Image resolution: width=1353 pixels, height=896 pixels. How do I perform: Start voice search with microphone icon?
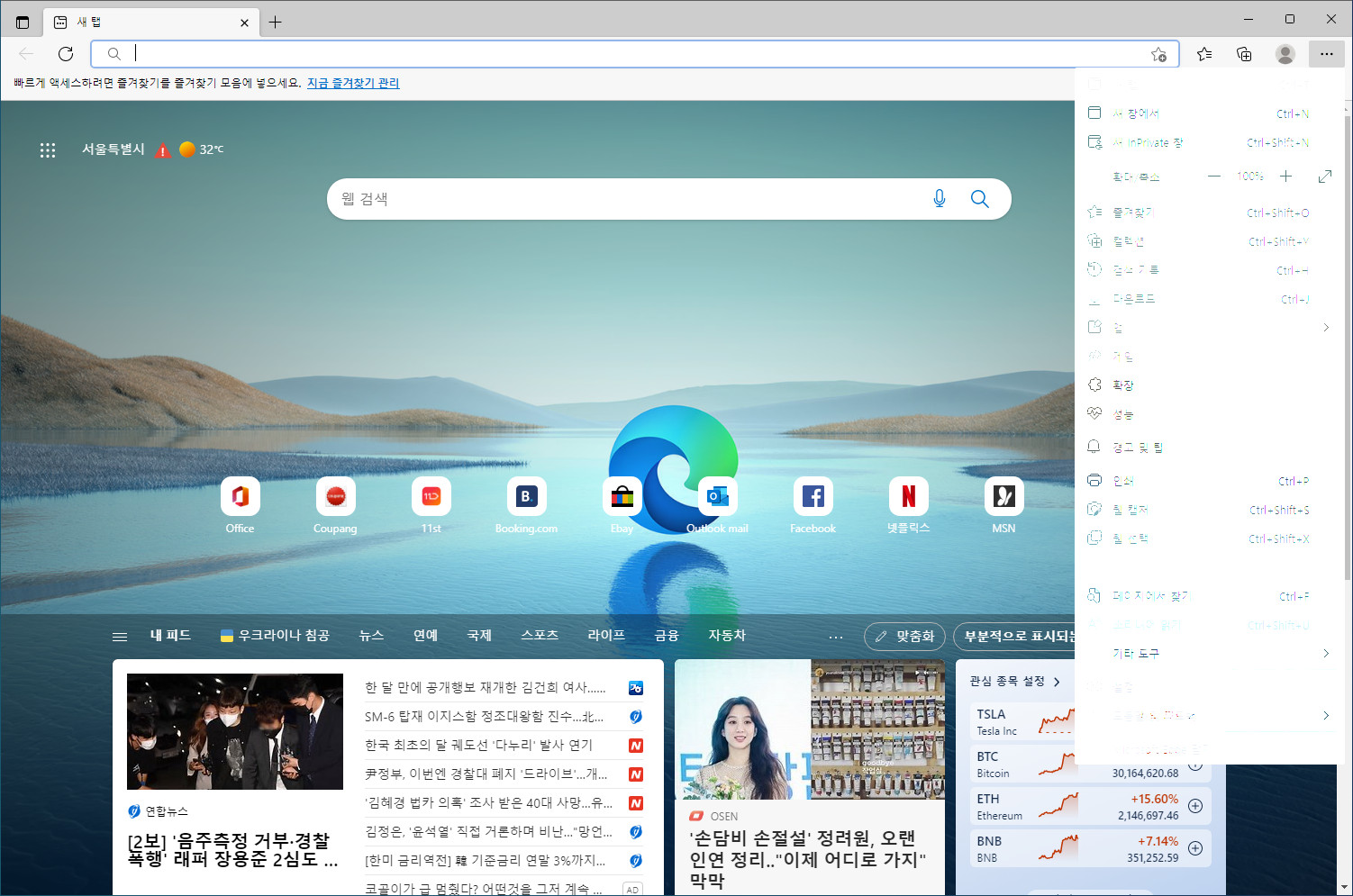[x=940, y=199]
